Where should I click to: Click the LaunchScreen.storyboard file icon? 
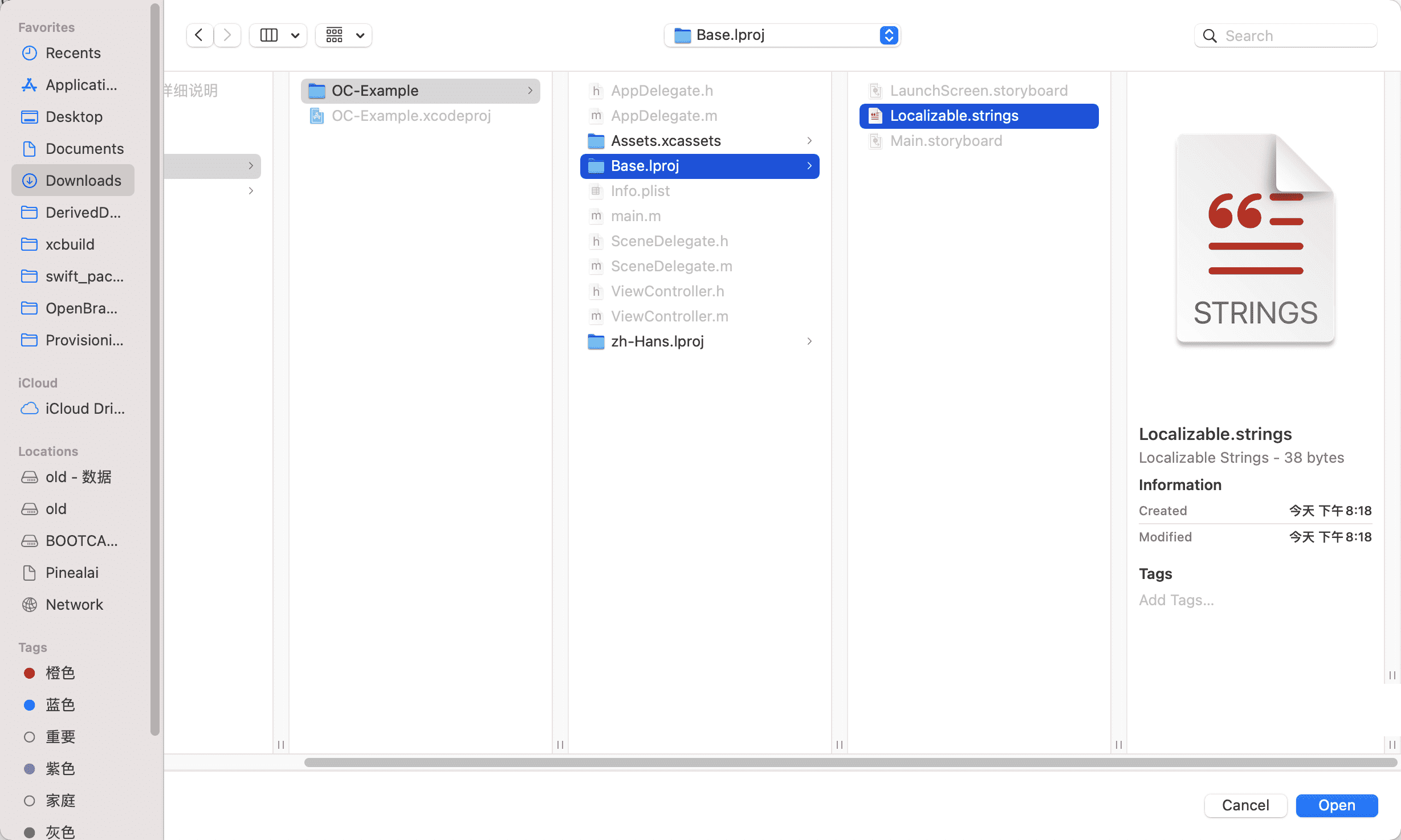coord(876,90)
